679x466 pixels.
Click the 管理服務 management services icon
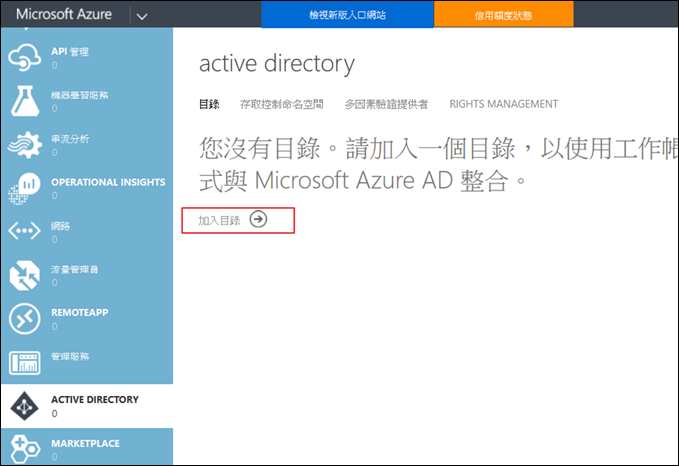click(24, 361)
